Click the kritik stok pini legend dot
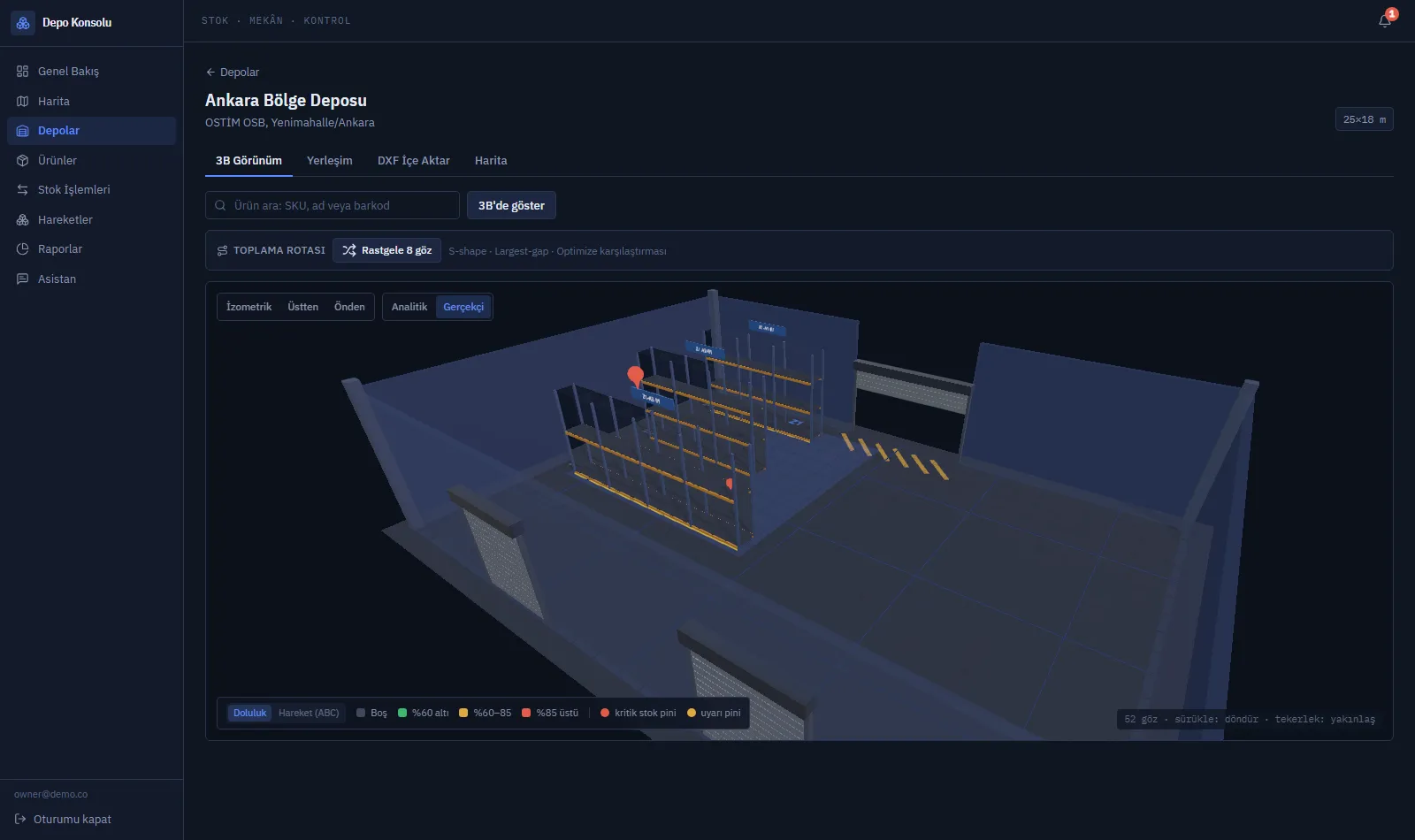Screen dimensions: 1415x840 tap(605, 713)
